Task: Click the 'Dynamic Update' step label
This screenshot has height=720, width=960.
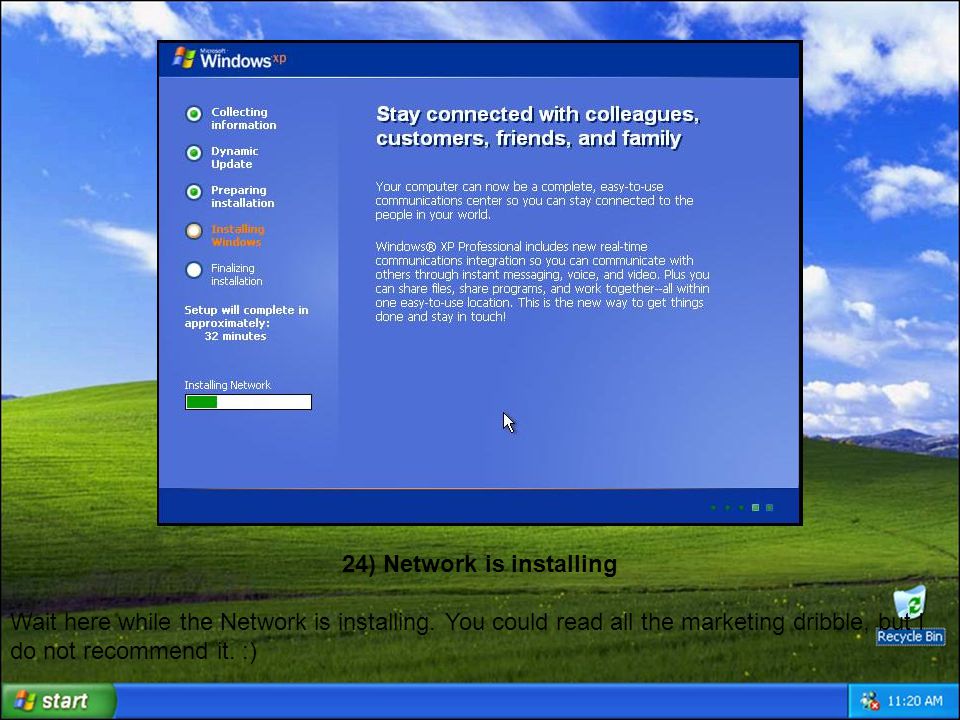Action: 234,157
